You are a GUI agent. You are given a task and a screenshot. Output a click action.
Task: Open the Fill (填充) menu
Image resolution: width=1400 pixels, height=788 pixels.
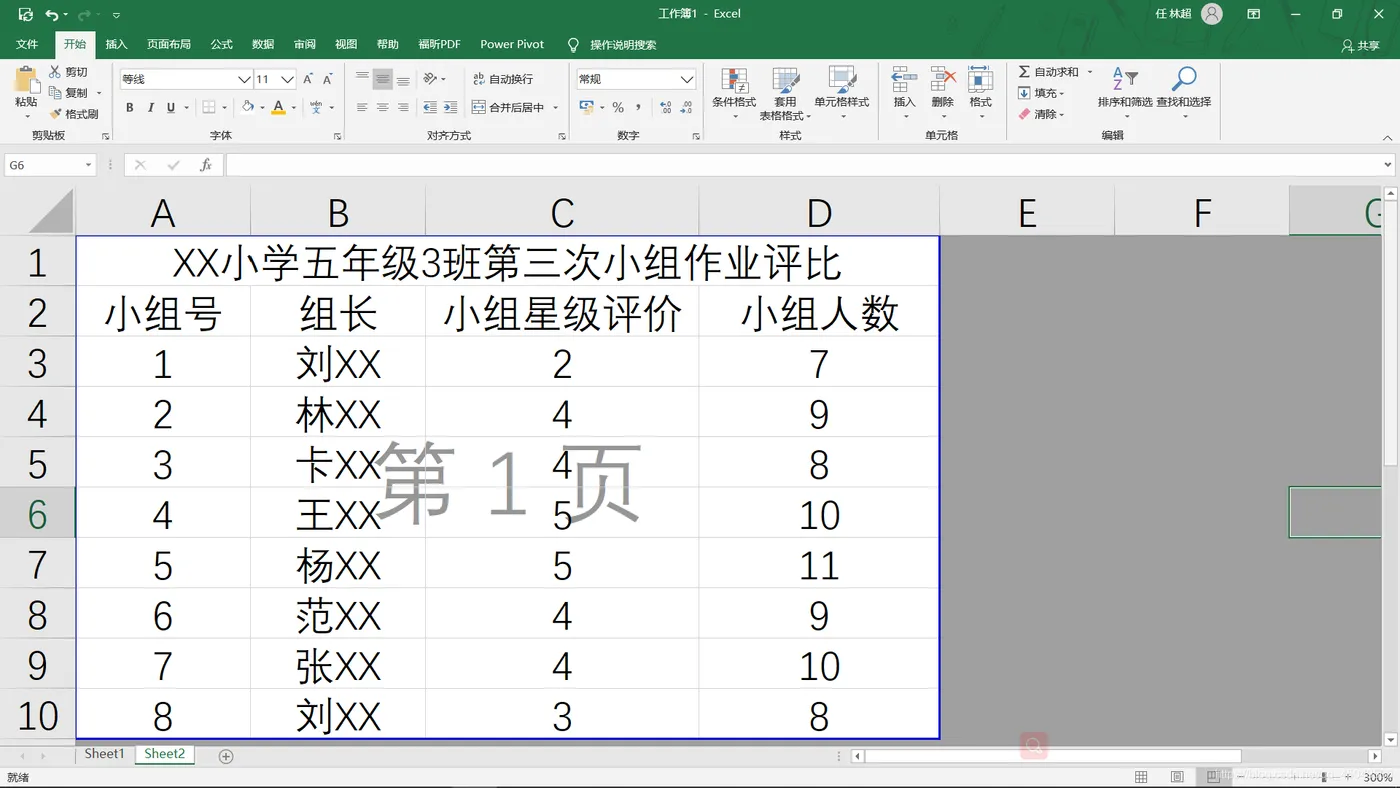[x=1042, y=93]
